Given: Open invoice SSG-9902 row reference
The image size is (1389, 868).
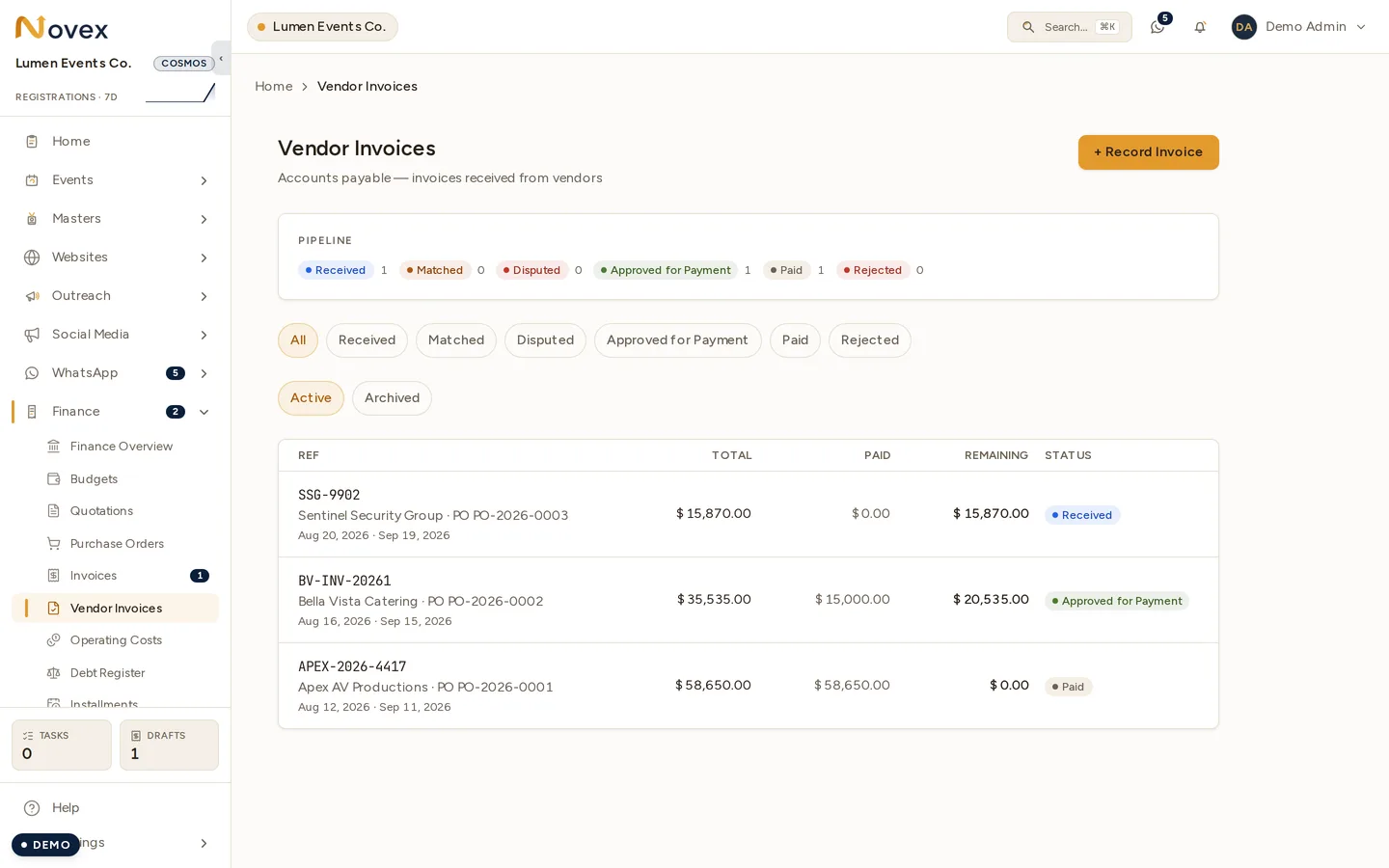Looking at the screenshot, I should click(x=329, y=495).
